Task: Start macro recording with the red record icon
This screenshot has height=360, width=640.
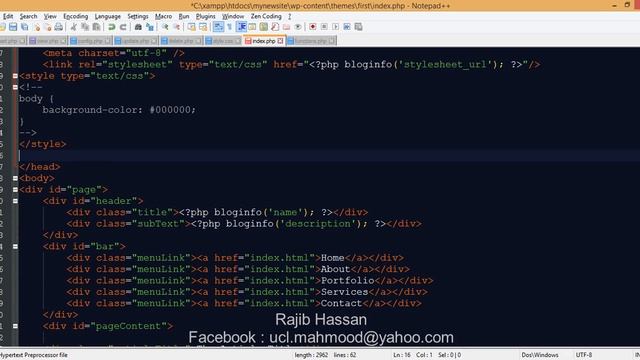Action: [x=313, y=27]
